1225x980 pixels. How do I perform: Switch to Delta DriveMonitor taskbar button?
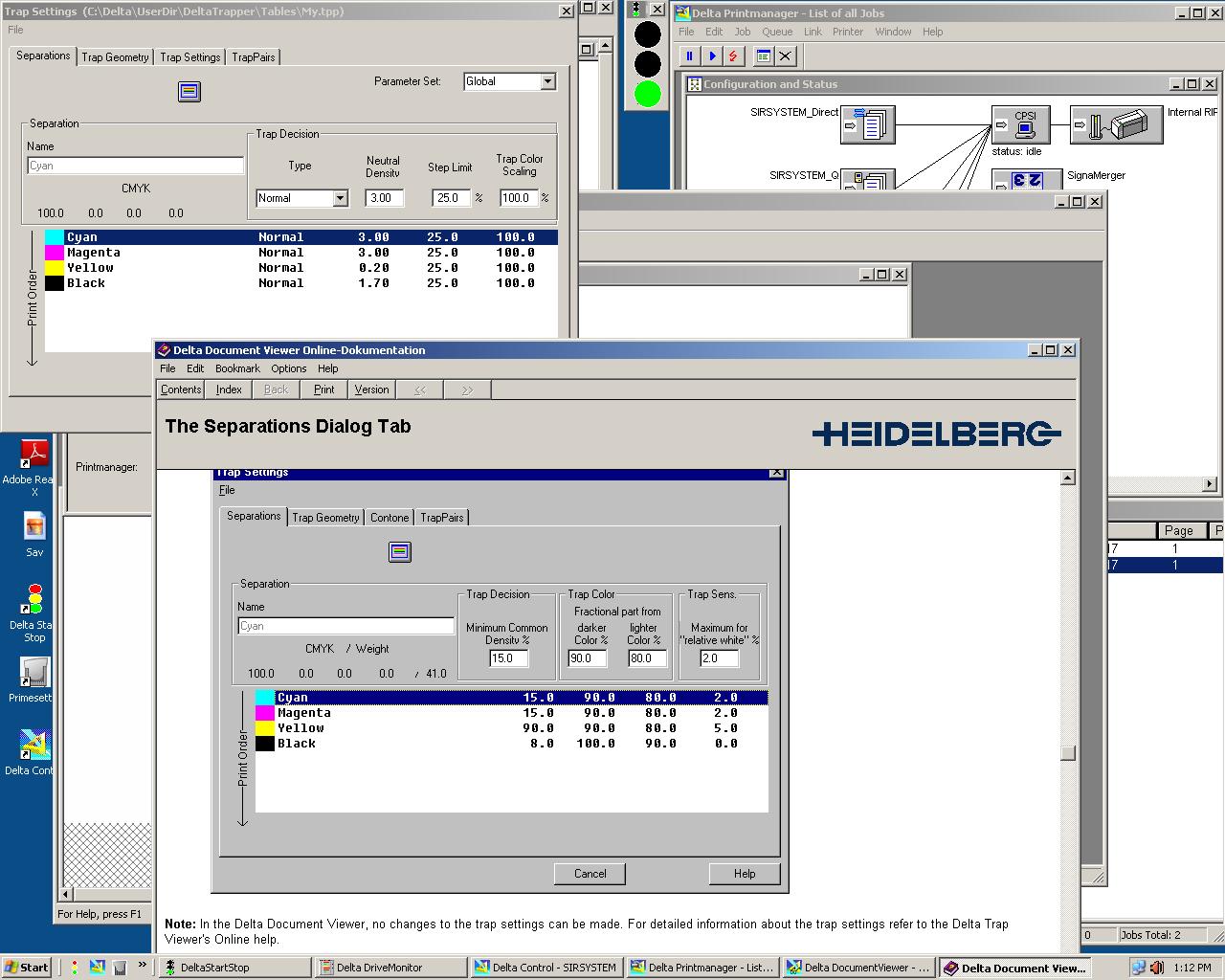click(x=390, y=968)
